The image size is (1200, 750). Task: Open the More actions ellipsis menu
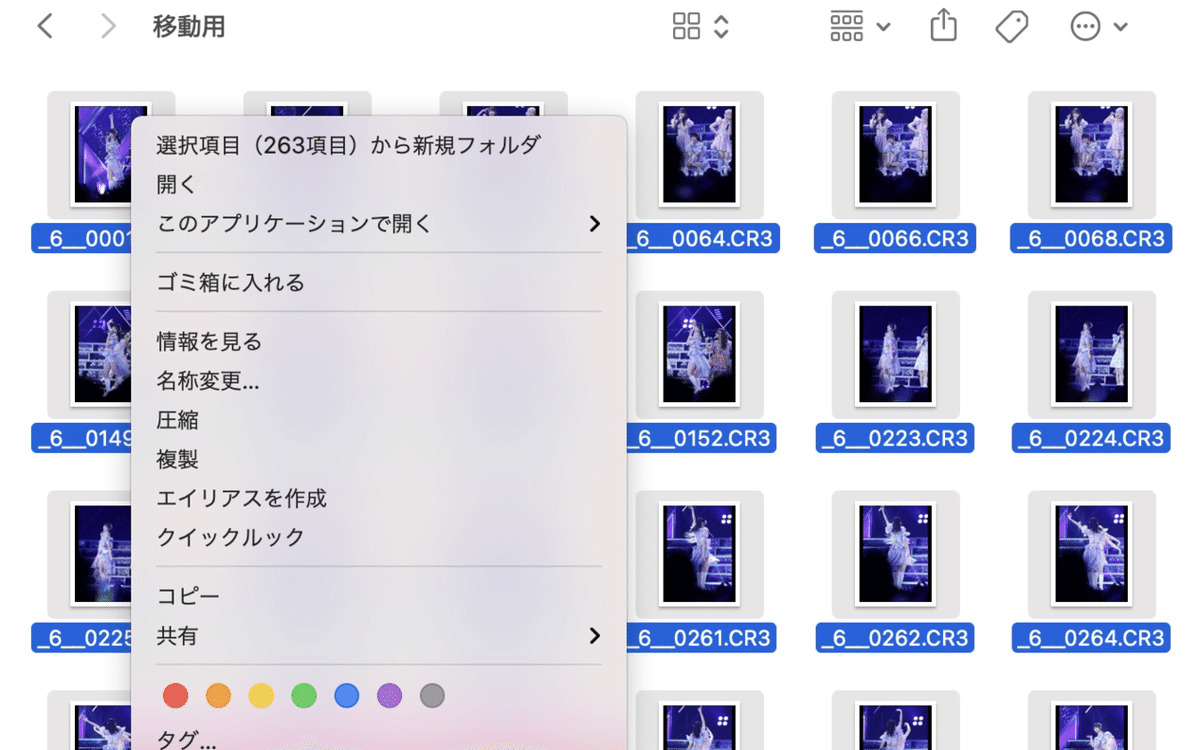click(x=1098, y=27)
